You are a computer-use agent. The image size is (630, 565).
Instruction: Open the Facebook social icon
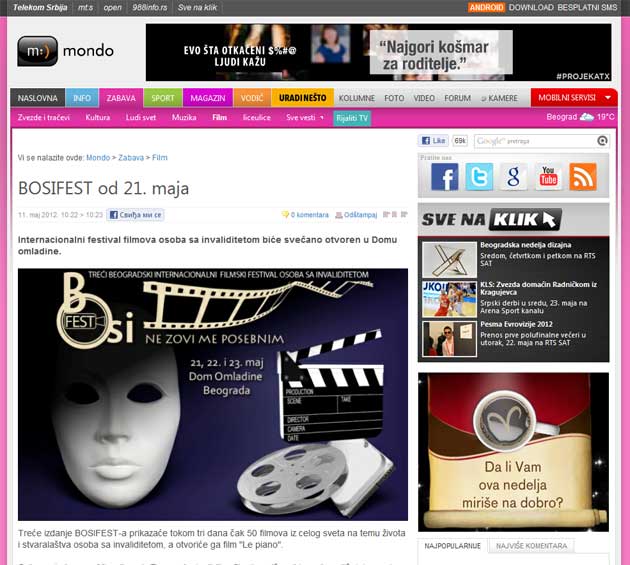tap(444, 177)
